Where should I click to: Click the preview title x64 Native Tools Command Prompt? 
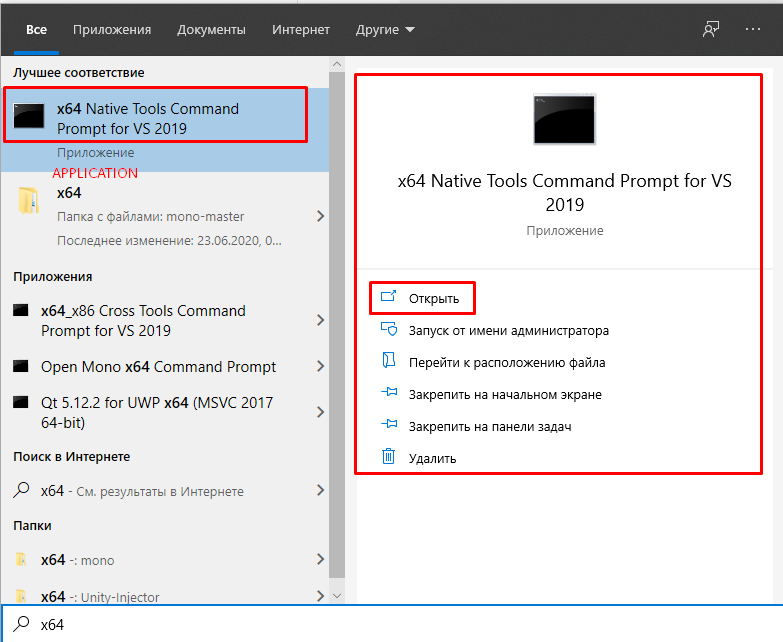(x=564, y=192)
